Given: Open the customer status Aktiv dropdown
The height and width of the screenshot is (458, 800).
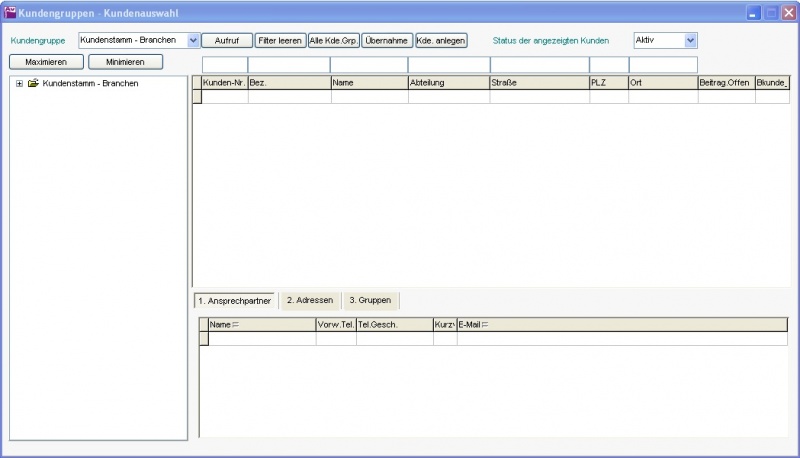Looking at the screenshot, I should coord(690,41).
